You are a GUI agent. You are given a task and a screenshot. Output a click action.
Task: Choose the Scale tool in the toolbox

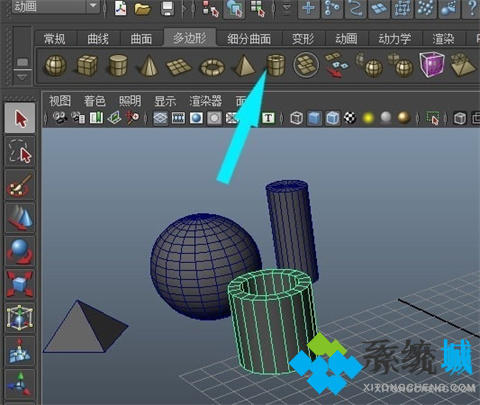point(20,284)
